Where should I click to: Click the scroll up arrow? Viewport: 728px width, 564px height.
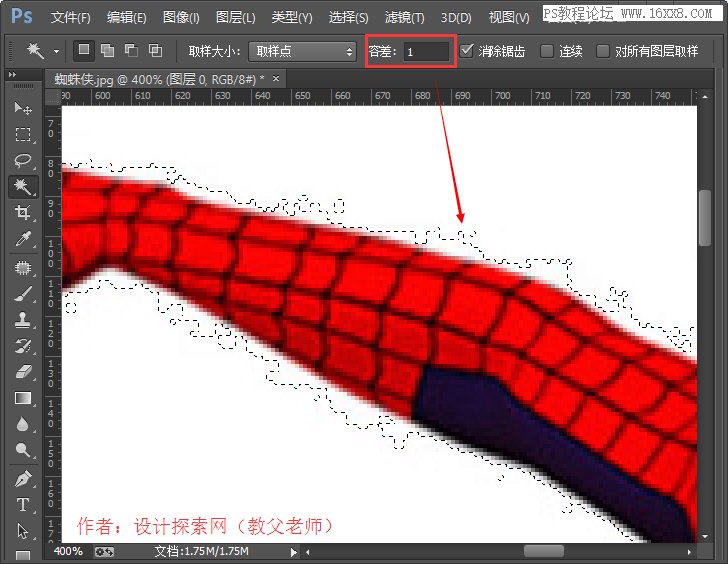[x=705, y=97]
